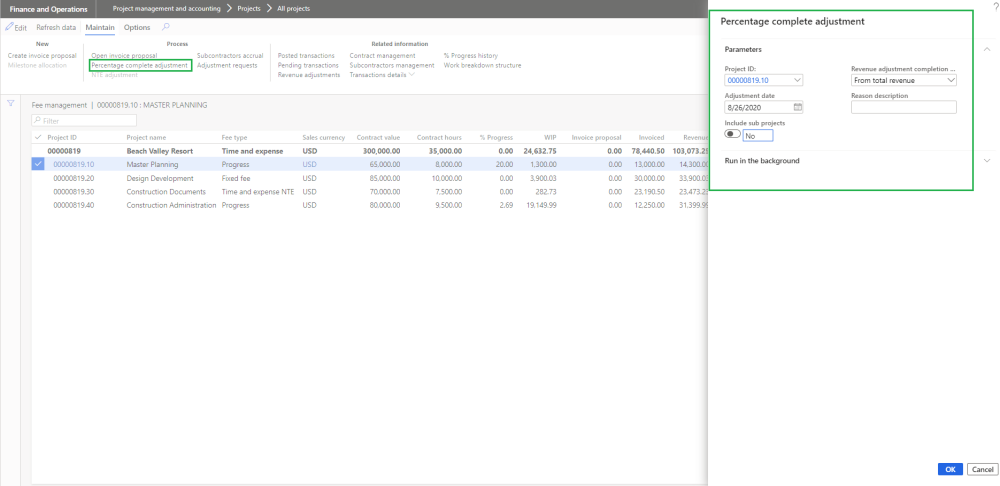The height and width of the screenshot is (486, 1000).
Task: Open the Project ID dropdown
Action: pos(797,80)
